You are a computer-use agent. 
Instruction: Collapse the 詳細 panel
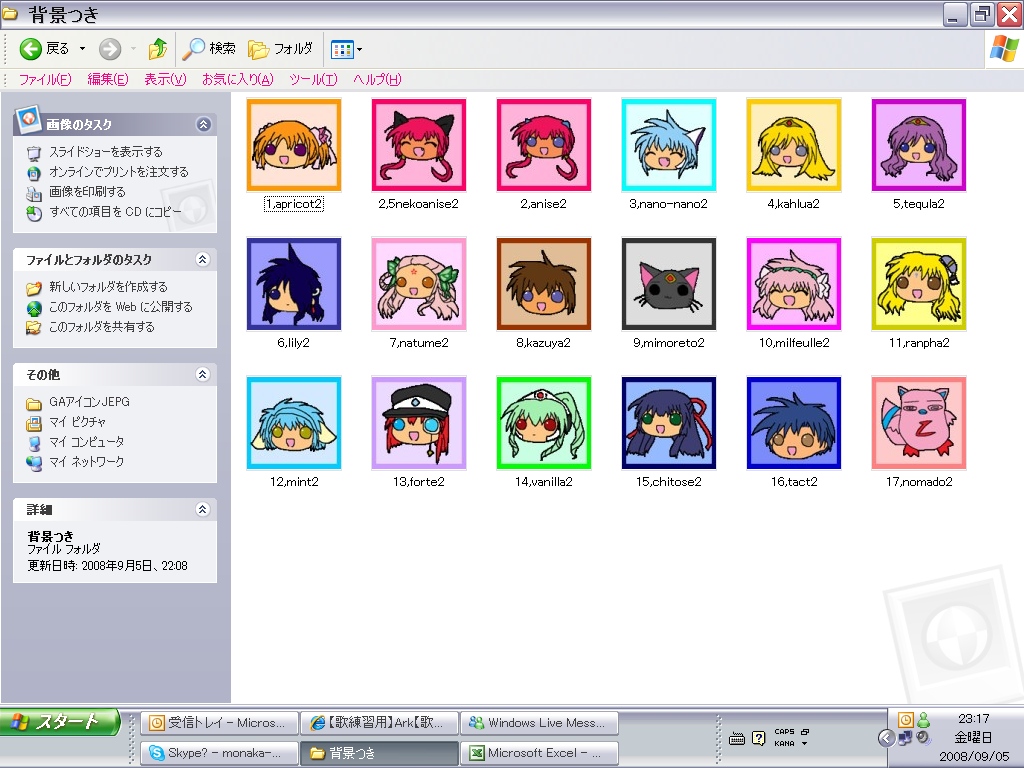click(x=202, y=509)
